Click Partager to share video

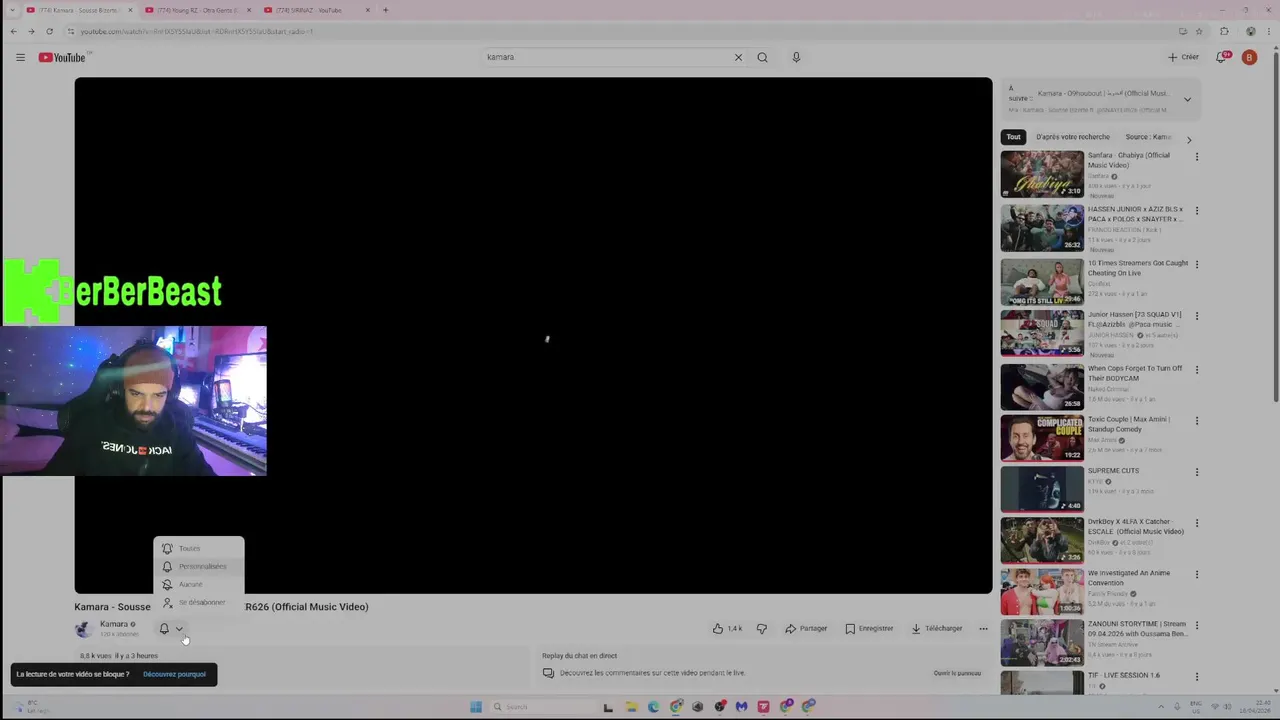point(806,628)
